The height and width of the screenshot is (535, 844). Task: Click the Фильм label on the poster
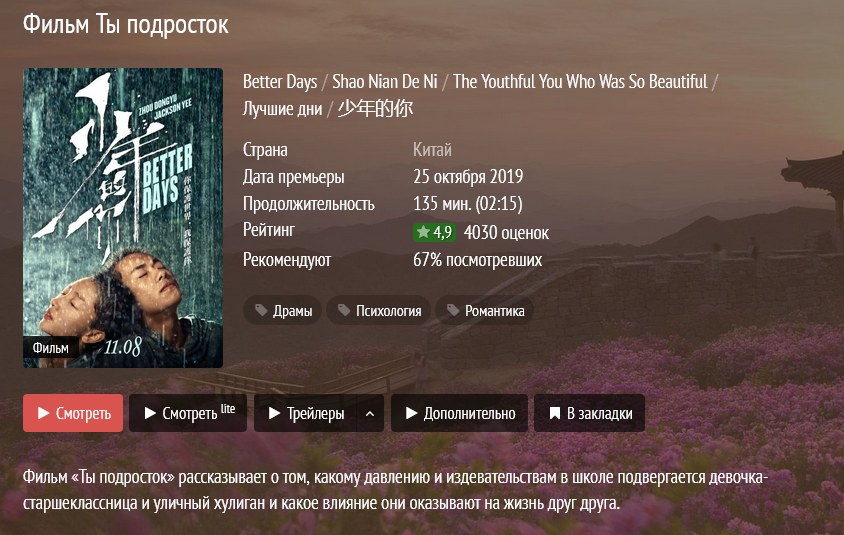point(51,348)
